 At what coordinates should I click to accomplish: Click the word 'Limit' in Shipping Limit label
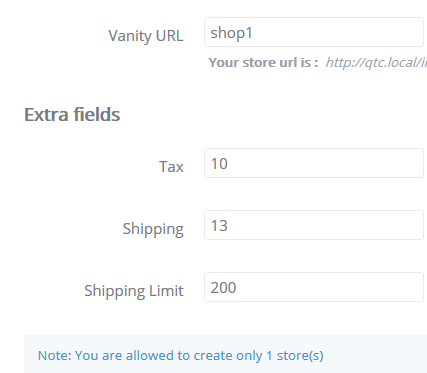pyautogui.click(x=166, y=291)
